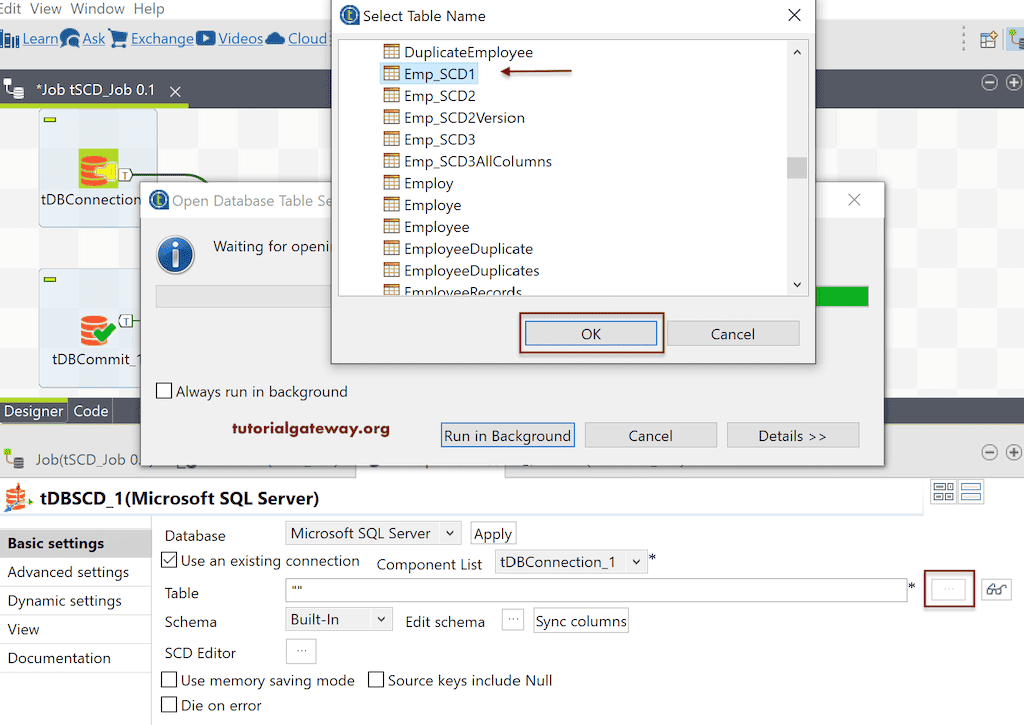Screen dimensions: 1024x725
Task: Confirm table selection with OK button
Action: (x=591, y=331)
